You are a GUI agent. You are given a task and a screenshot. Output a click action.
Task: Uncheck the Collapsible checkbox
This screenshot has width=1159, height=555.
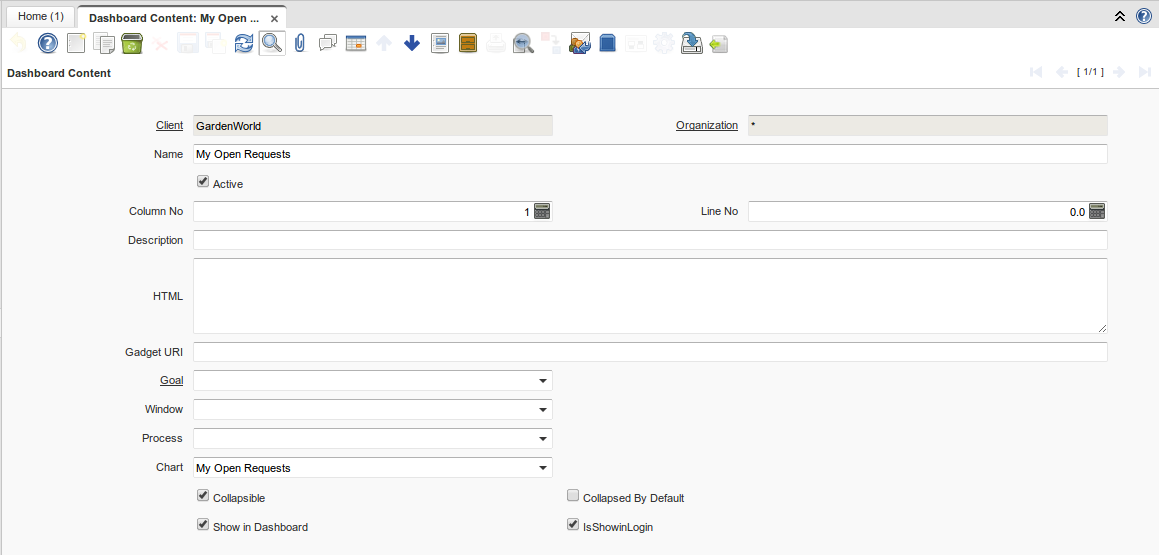(x=203, y=495)
